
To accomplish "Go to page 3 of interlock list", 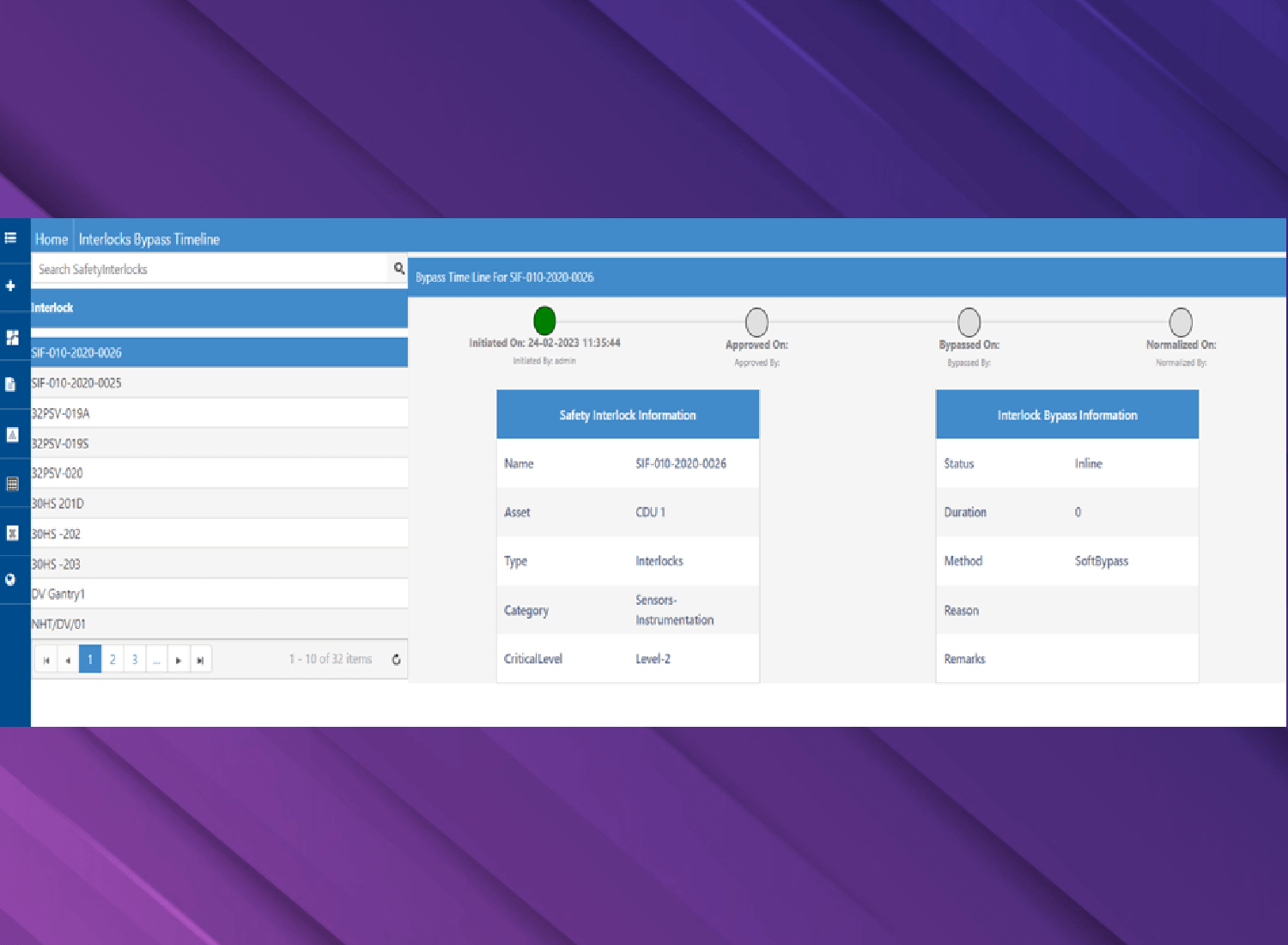I will coord(135,660).
